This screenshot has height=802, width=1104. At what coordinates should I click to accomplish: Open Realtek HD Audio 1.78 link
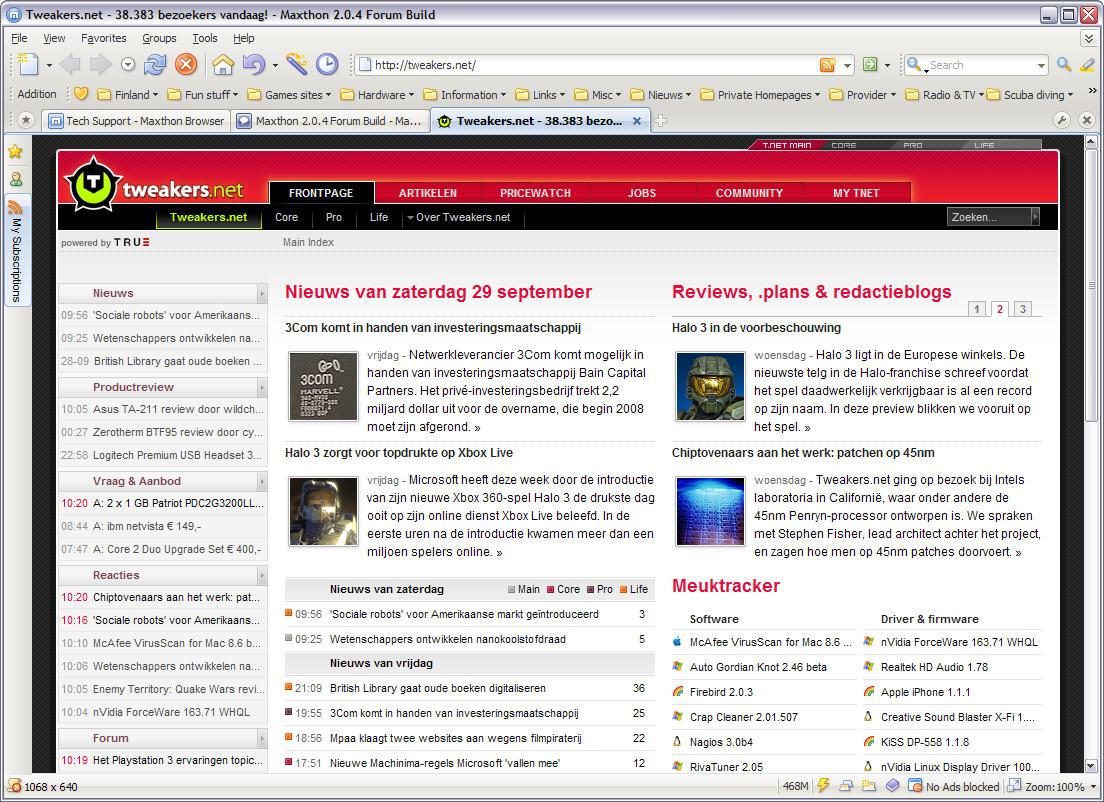[x=934, y=667]
